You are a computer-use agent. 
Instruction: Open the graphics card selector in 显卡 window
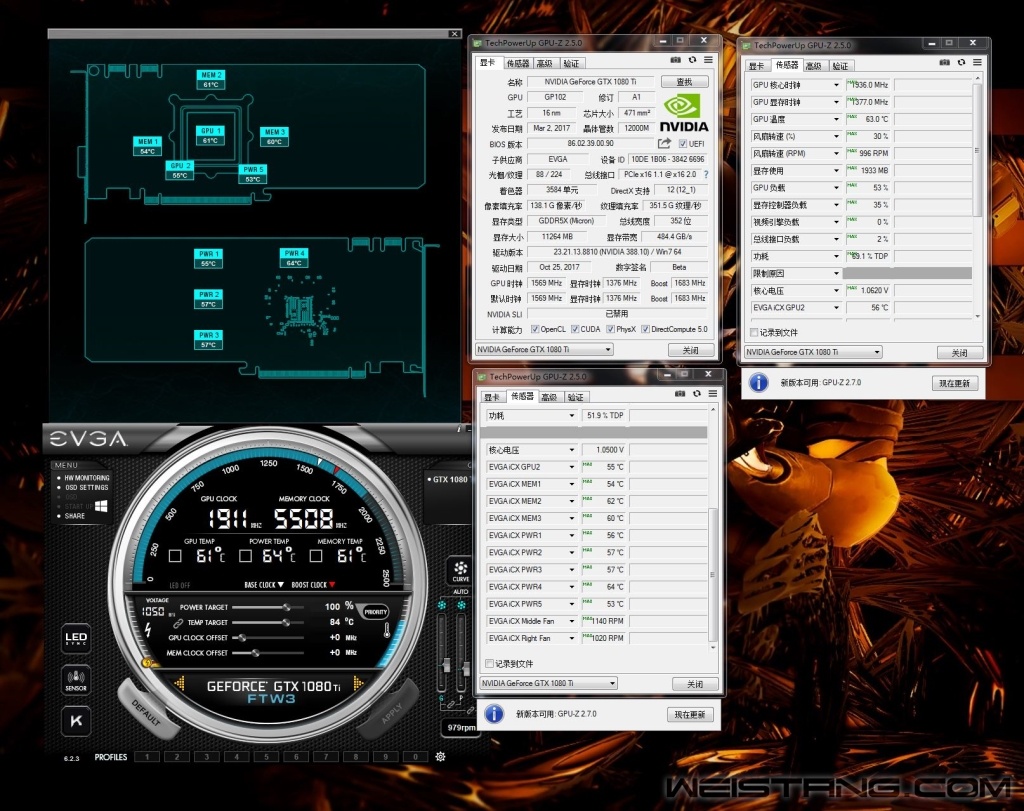coord(544,350)
